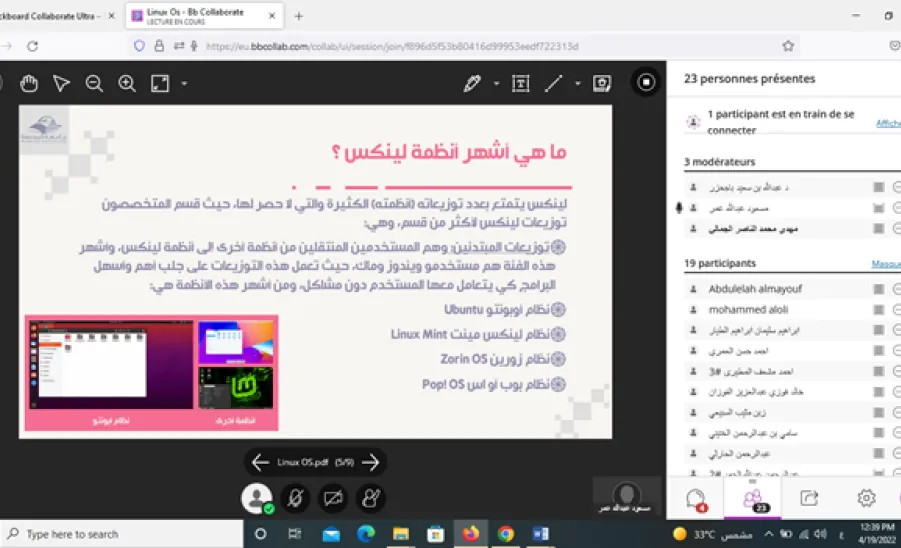Open controls for Abdulelah almayouf row

click(896, 289)
